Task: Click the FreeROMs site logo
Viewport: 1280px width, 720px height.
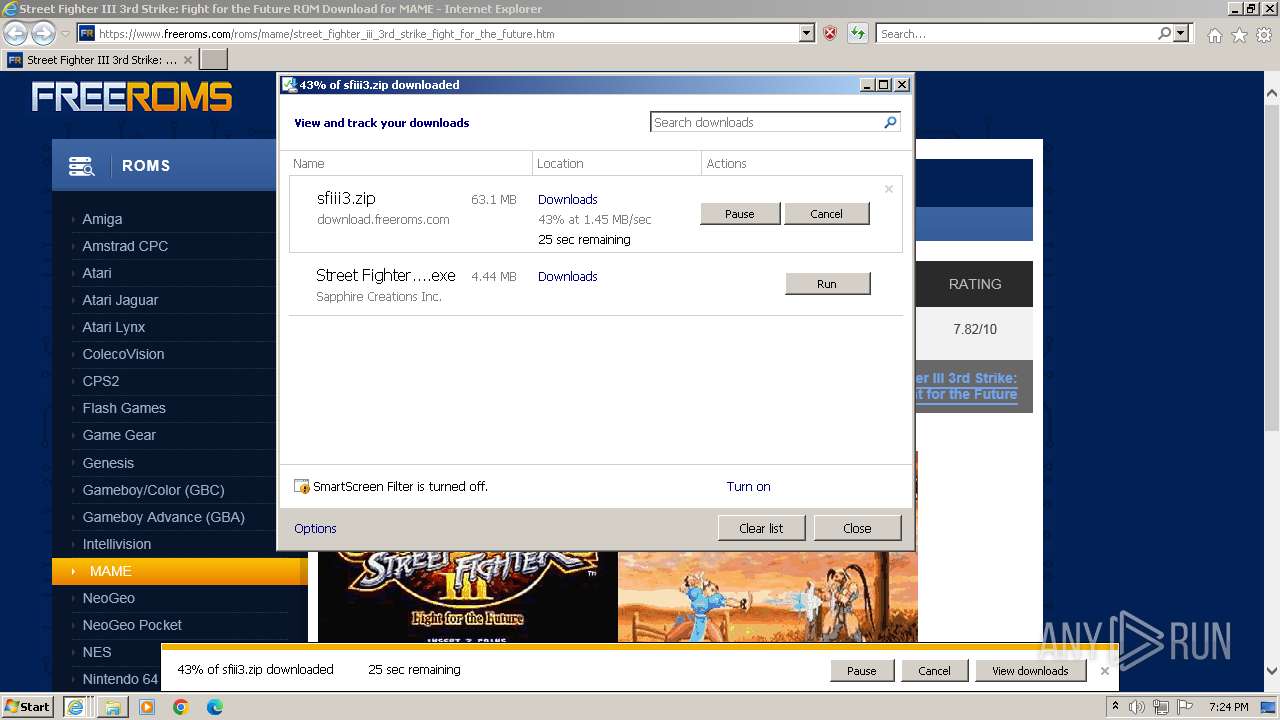Action: click(x=132, y=97)
